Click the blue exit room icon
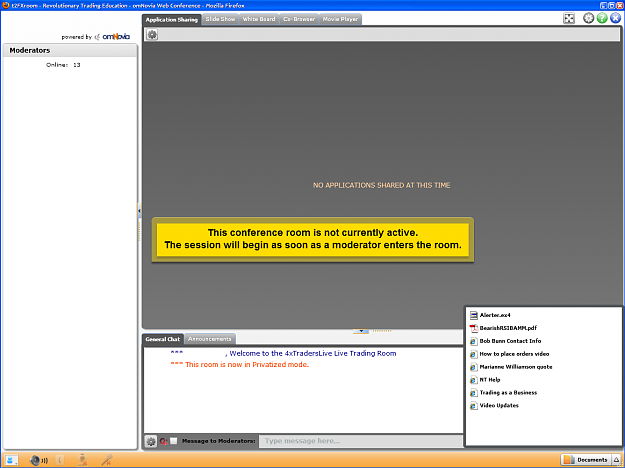 pyautogui.click(x=615, y=18)
